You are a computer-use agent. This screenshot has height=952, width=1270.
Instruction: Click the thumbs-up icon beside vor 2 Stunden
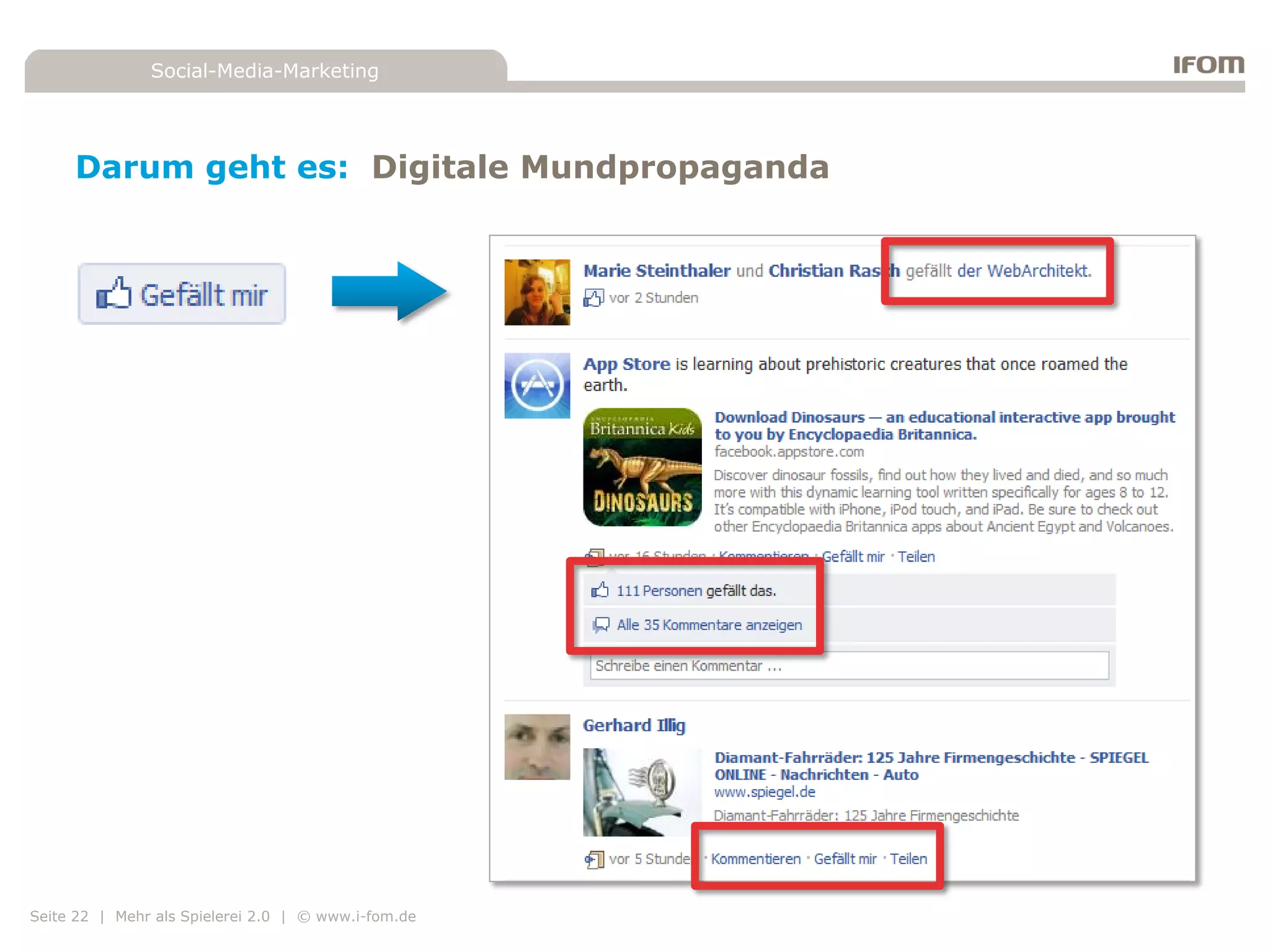point(593,298)
